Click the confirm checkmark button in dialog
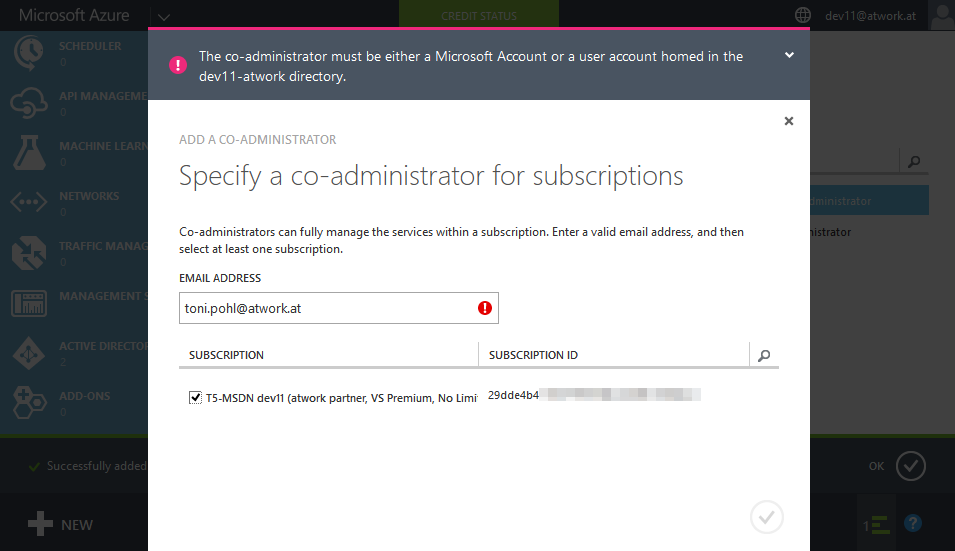 766,517
